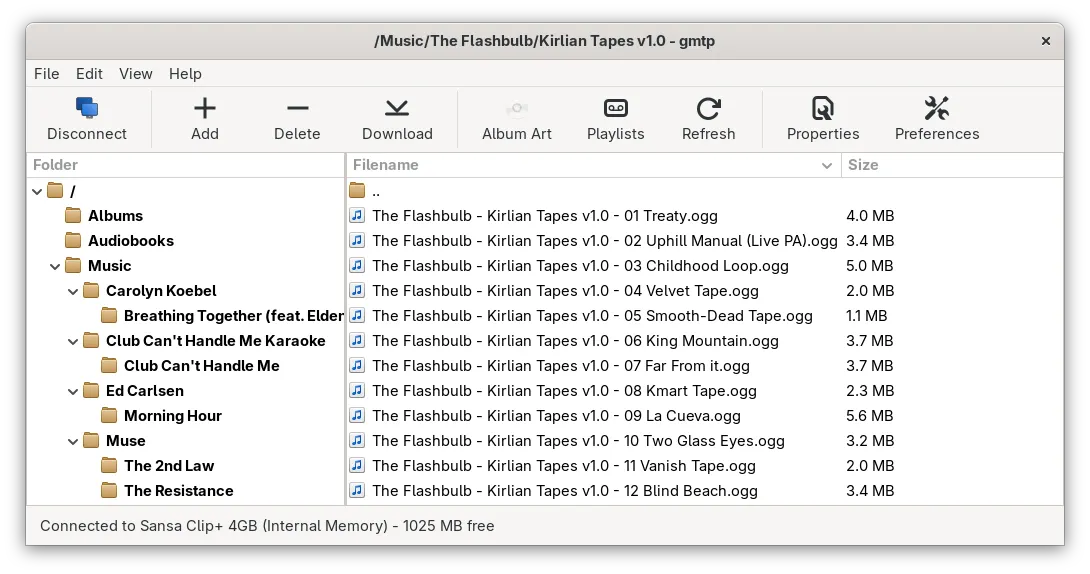Click the 1.1 MB size cell

866,315
